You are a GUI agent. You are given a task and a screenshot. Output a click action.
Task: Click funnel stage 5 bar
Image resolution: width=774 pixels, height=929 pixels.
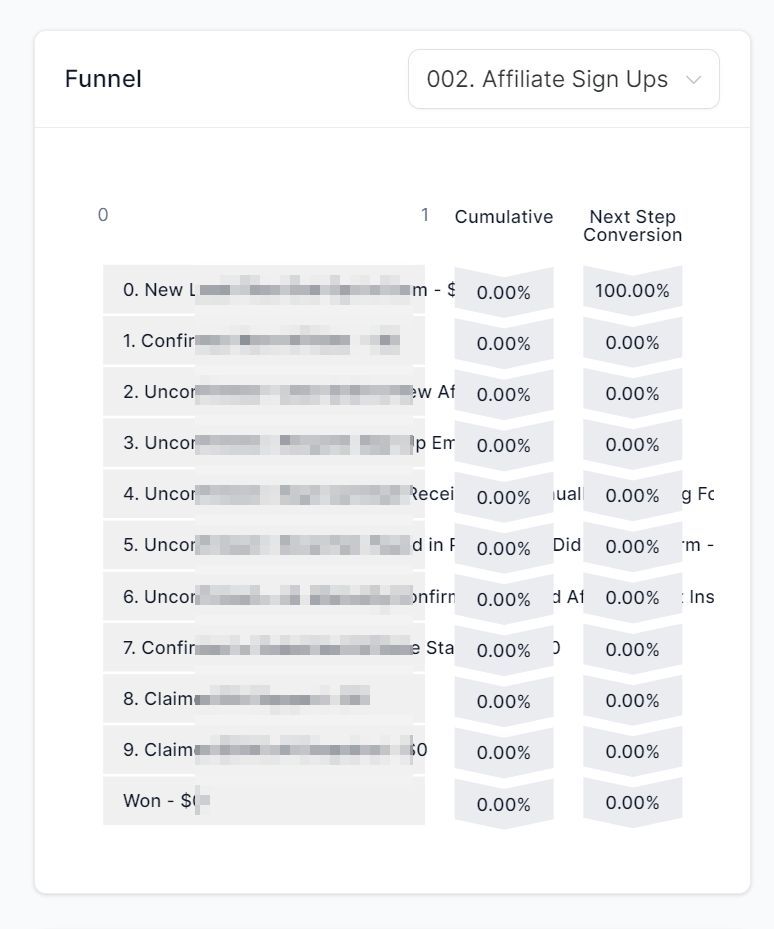click(263, 545)
